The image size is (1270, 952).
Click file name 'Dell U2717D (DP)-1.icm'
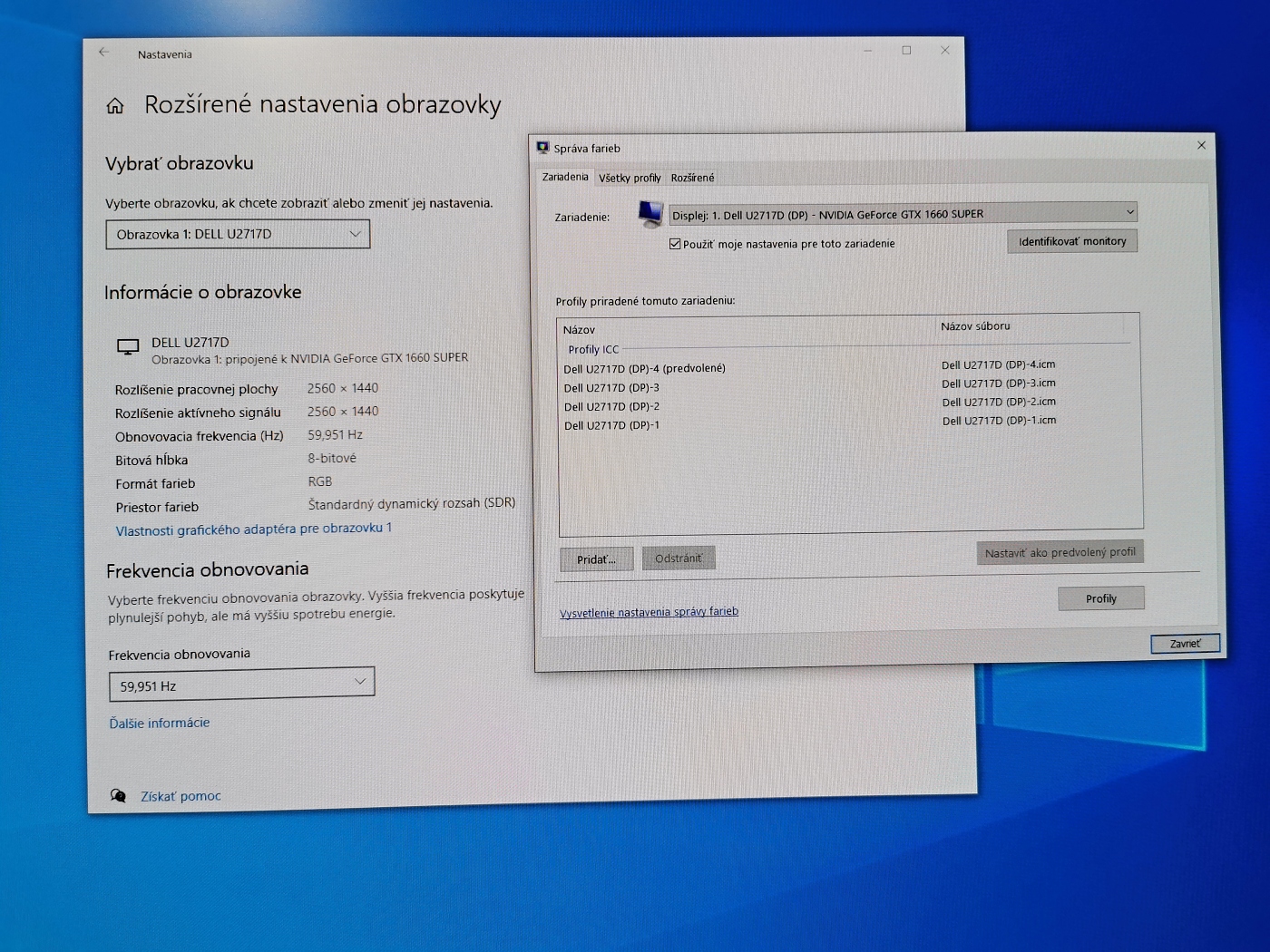click(999, 421)
